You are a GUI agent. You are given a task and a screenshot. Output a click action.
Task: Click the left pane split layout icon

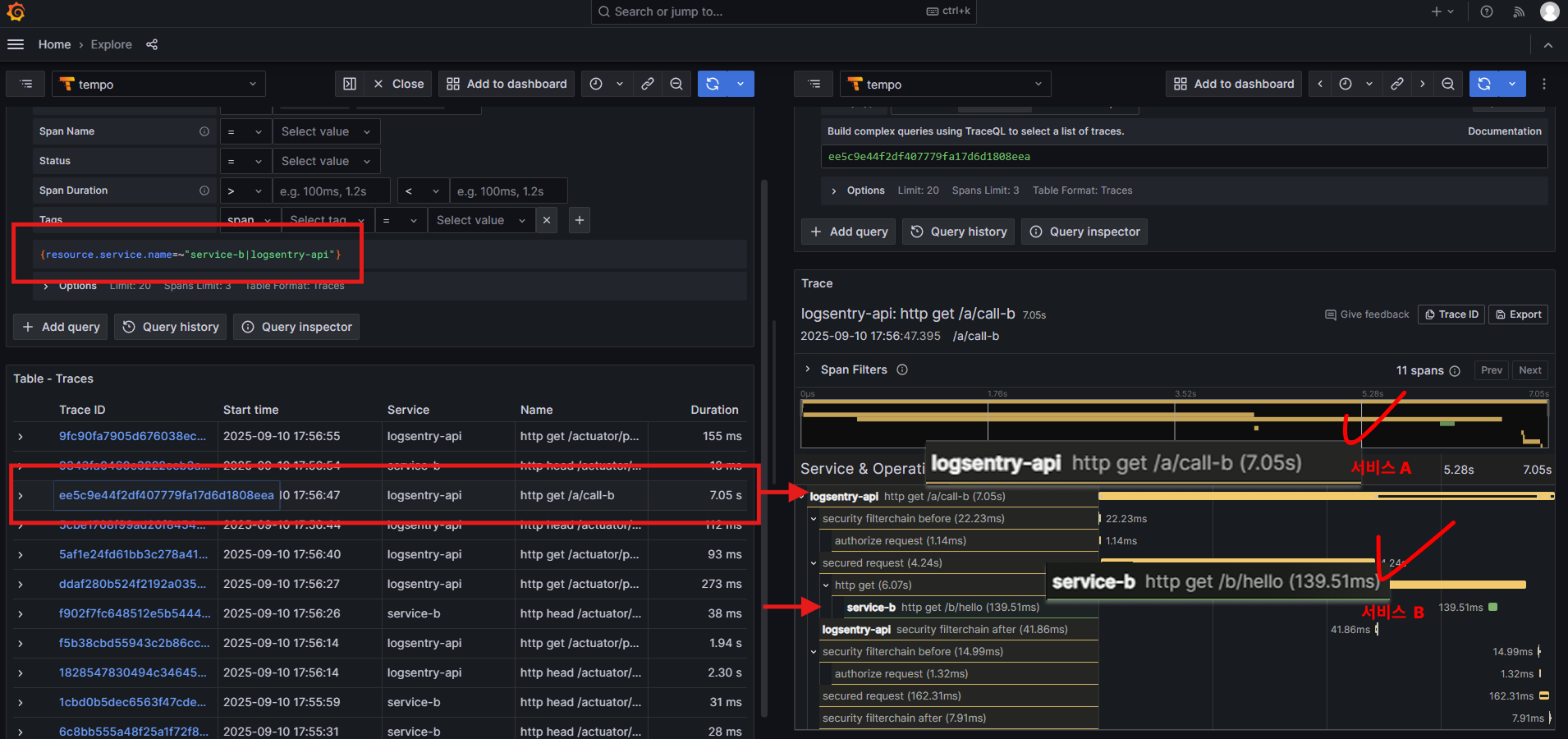point(350,84)
